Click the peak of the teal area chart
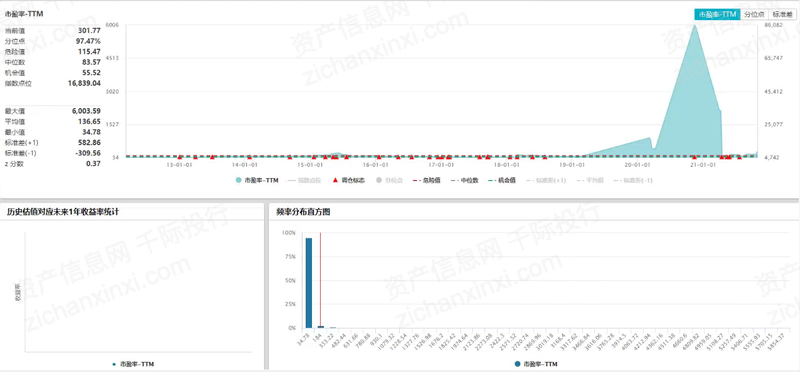This screenshot has height=372, width=800. point(694,26)
